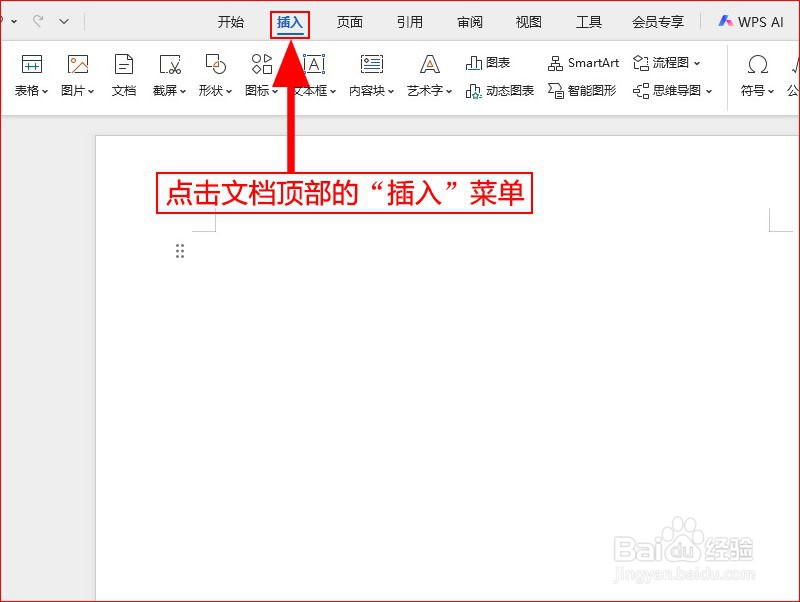Switch to the 审阅 review tab
The image size is (800, 602).
click(x=468, y=20)
